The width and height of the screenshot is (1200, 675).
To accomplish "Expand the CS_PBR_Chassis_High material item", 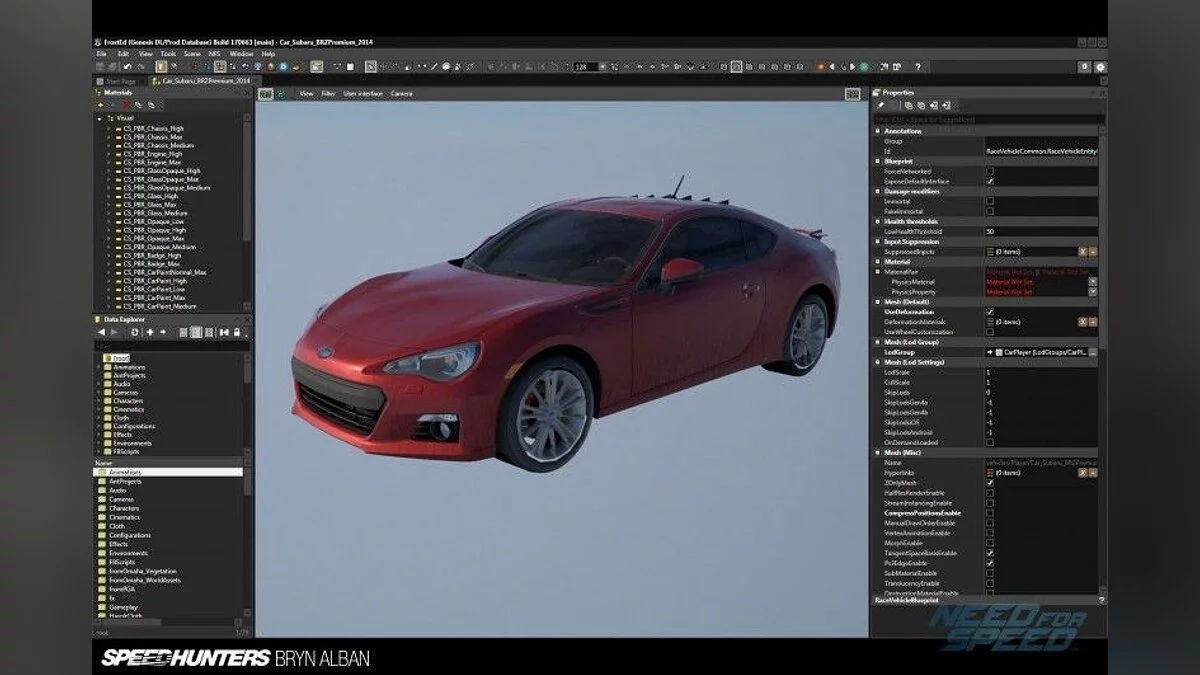I will [108, 129].
